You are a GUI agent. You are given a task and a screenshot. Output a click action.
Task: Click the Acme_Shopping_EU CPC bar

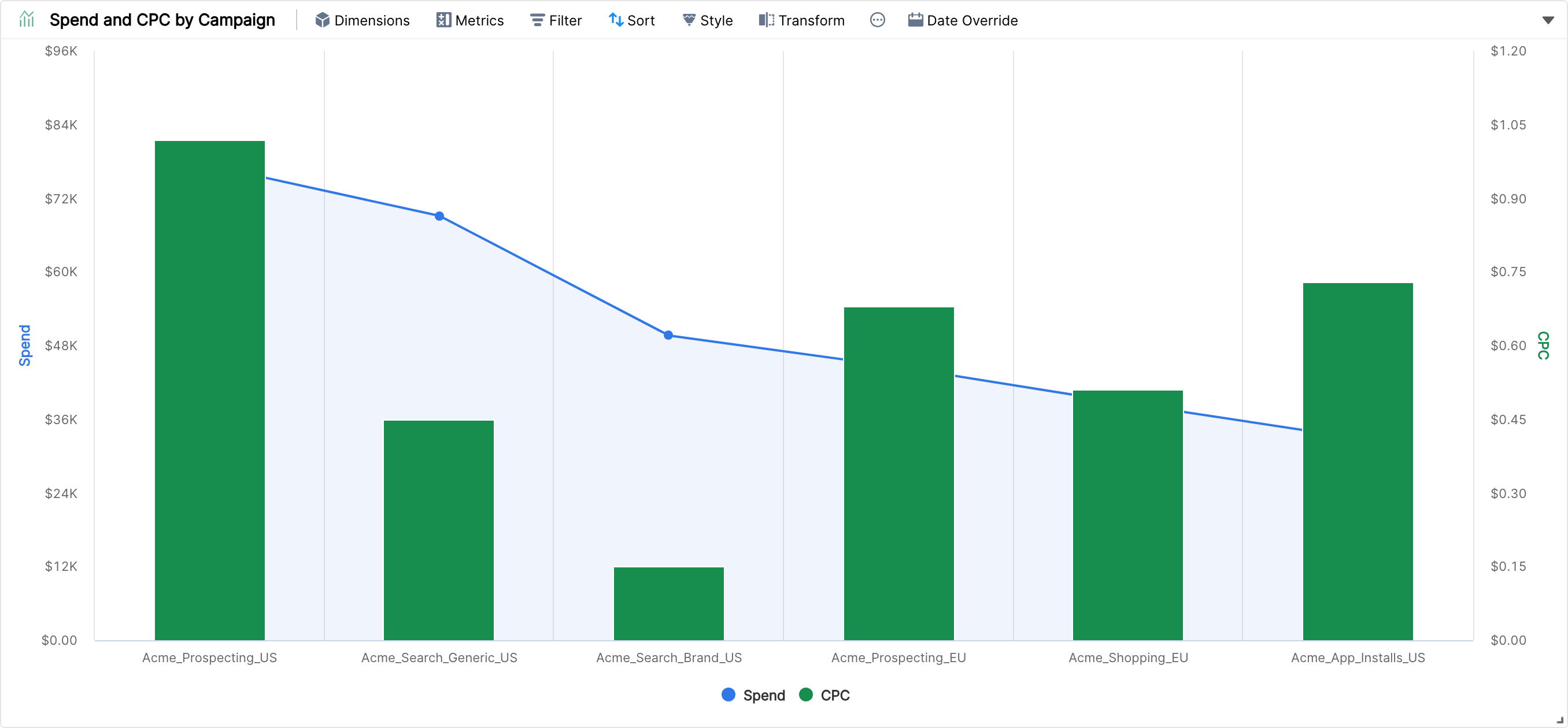click(x=1127, y=515)
